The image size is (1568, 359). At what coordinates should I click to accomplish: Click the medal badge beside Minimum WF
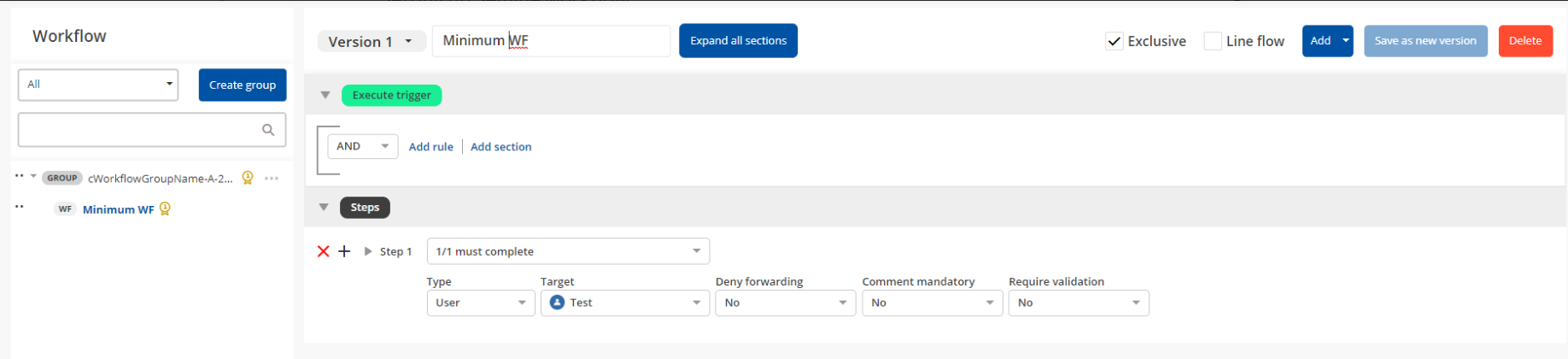coord(166,209)
